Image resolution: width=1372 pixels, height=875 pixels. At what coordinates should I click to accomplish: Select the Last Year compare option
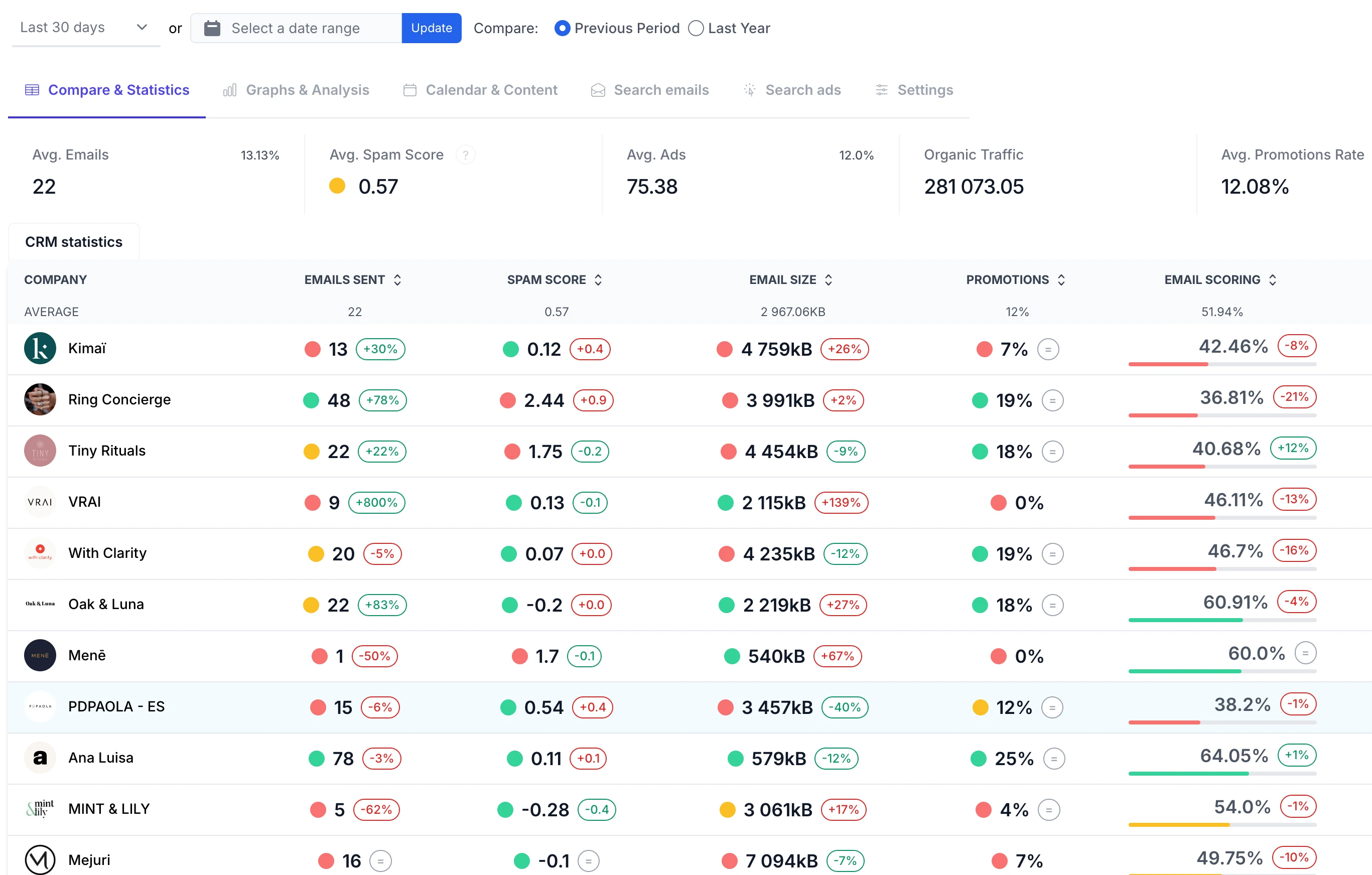pyautogui.click(x=696, y=28)
